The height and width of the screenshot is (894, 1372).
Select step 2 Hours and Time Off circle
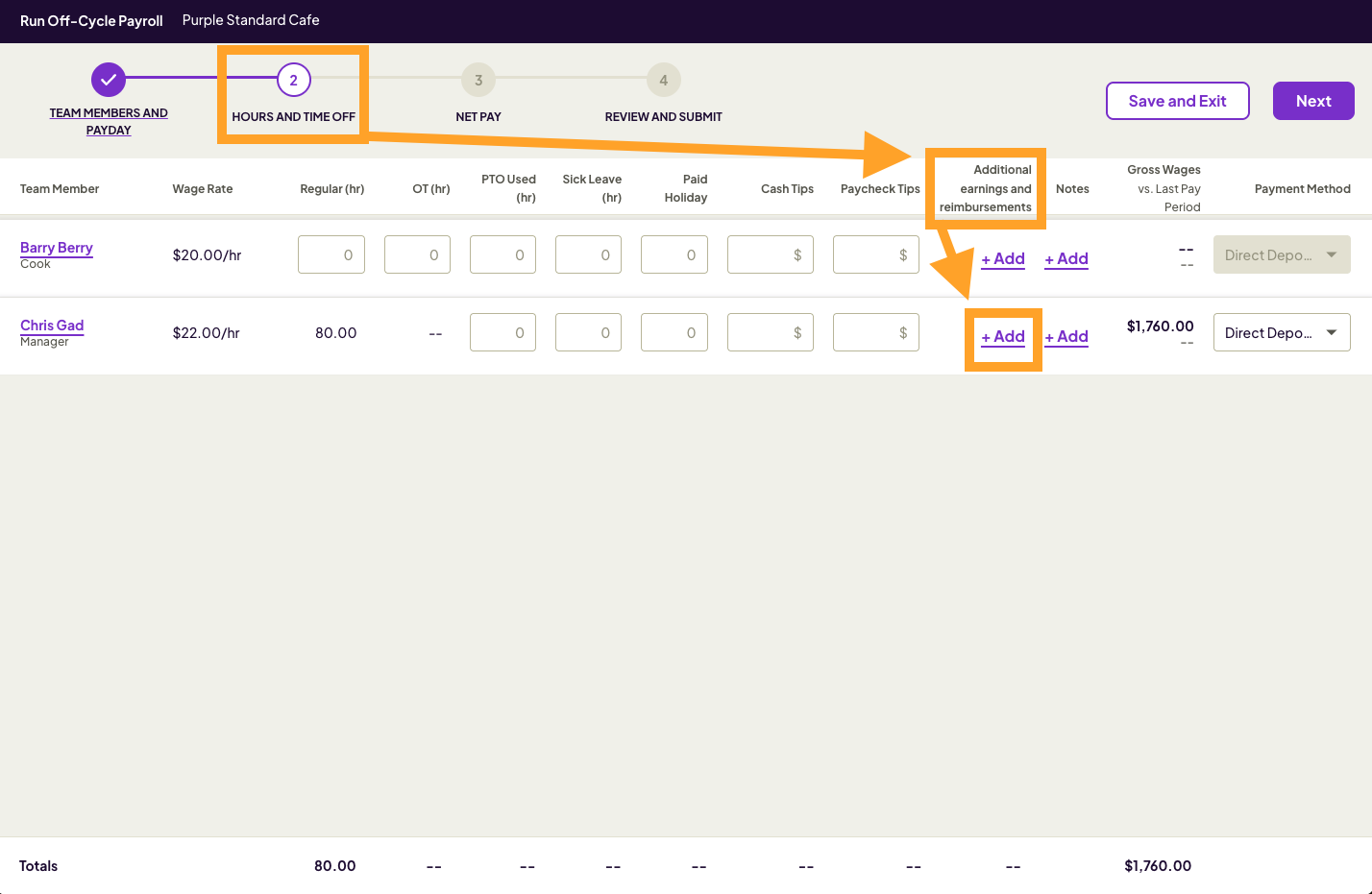(x=293, y=81)
